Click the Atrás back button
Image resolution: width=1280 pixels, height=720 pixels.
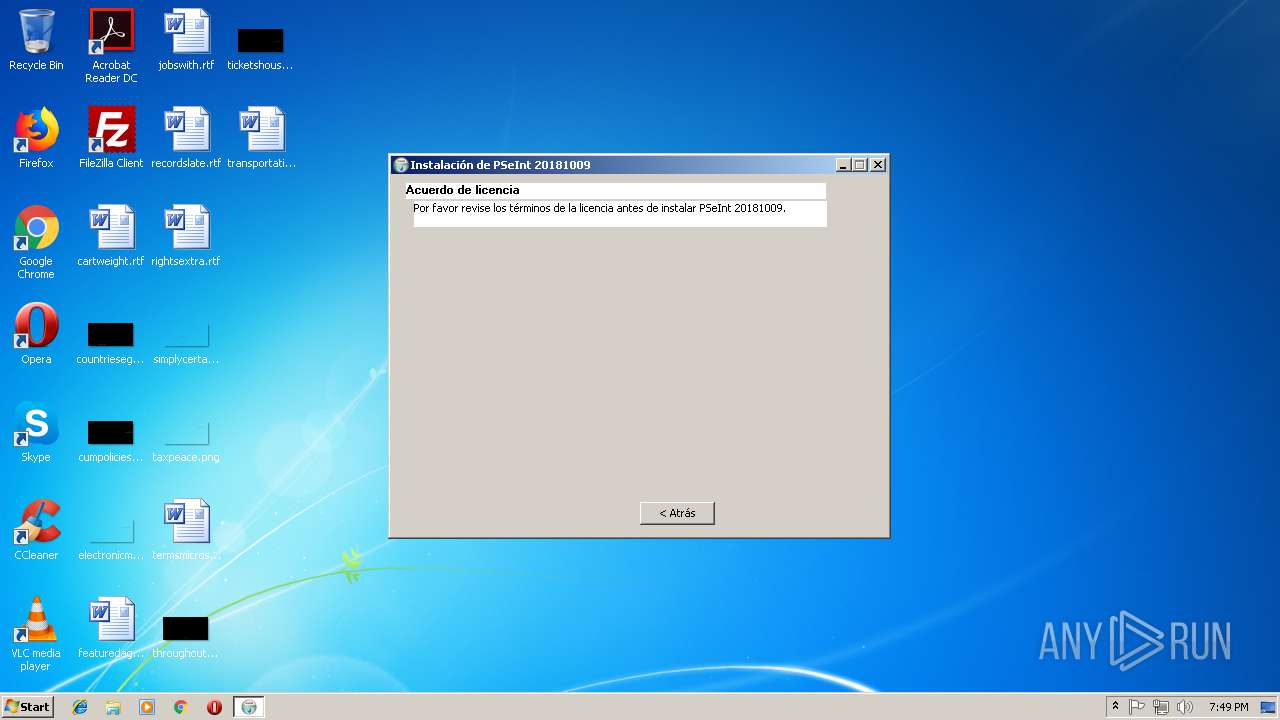677,513
